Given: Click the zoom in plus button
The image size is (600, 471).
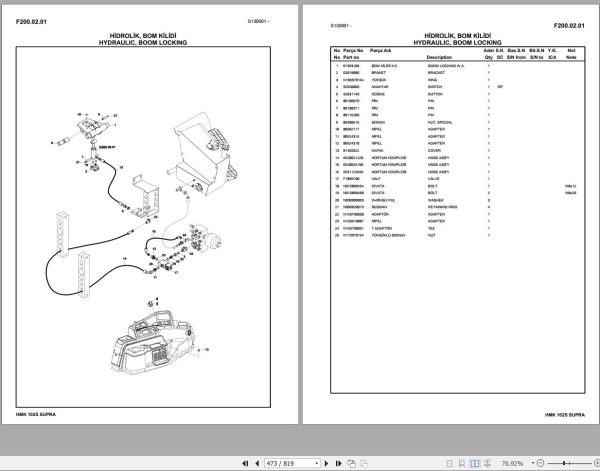Looking at the screenshot, I should coord(597,463).
